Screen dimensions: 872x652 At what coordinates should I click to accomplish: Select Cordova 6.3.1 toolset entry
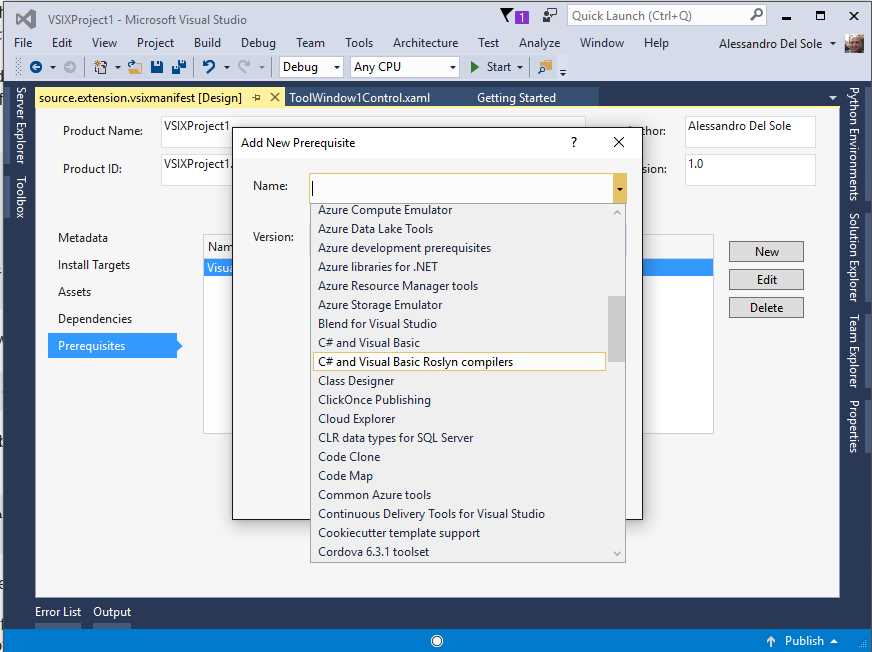(x=459, y=551)
